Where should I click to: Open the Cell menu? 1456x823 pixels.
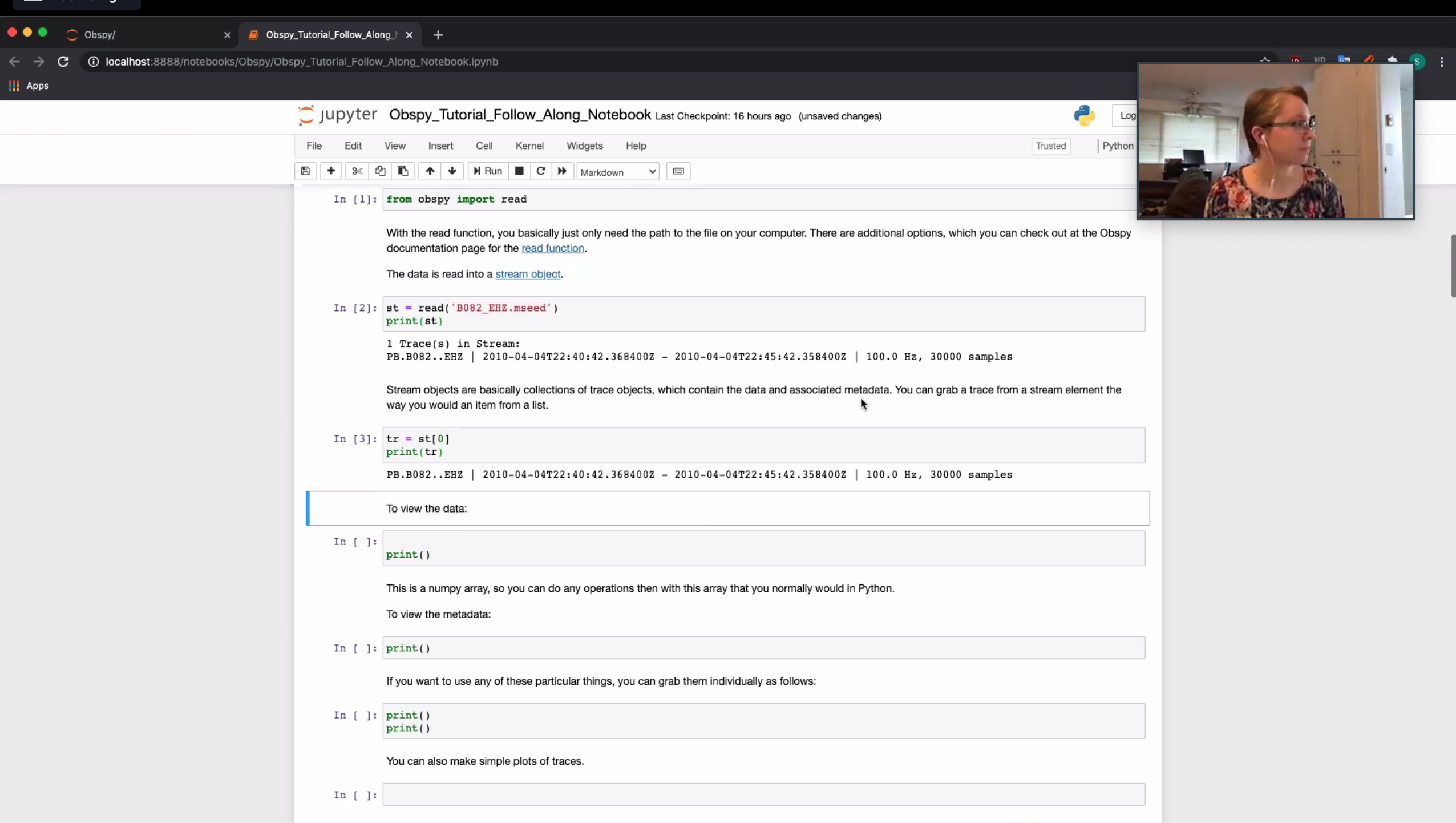pyautogui.click(x=484, y=146)
